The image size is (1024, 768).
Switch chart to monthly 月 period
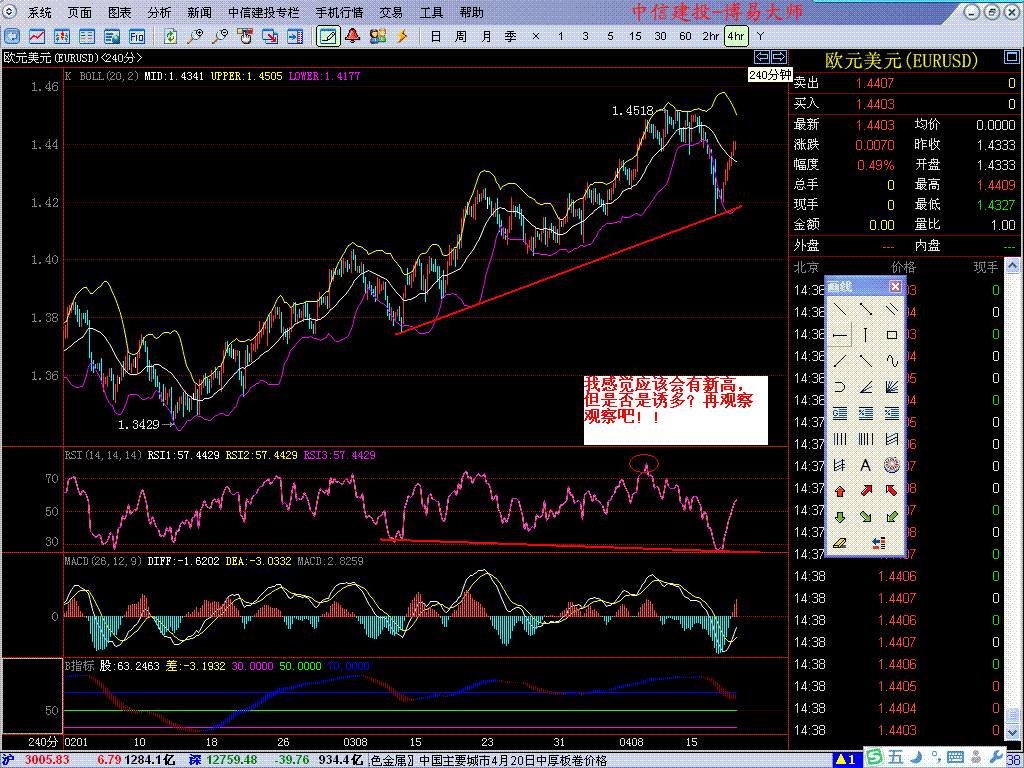pos(486,37)
